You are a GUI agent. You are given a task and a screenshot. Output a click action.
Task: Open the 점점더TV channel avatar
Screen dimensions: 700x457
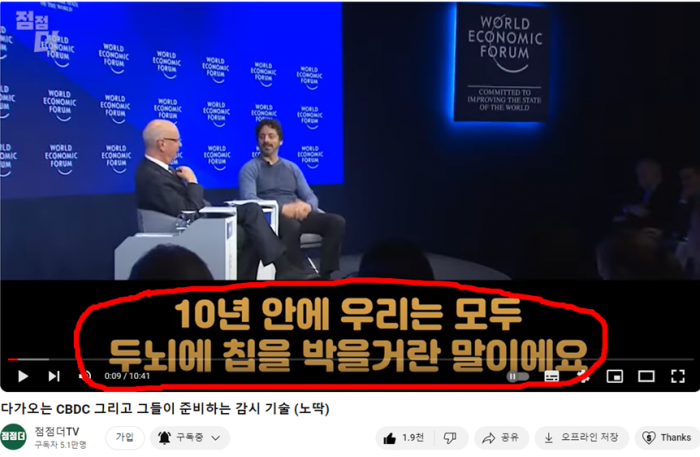(x=14, y=438)
